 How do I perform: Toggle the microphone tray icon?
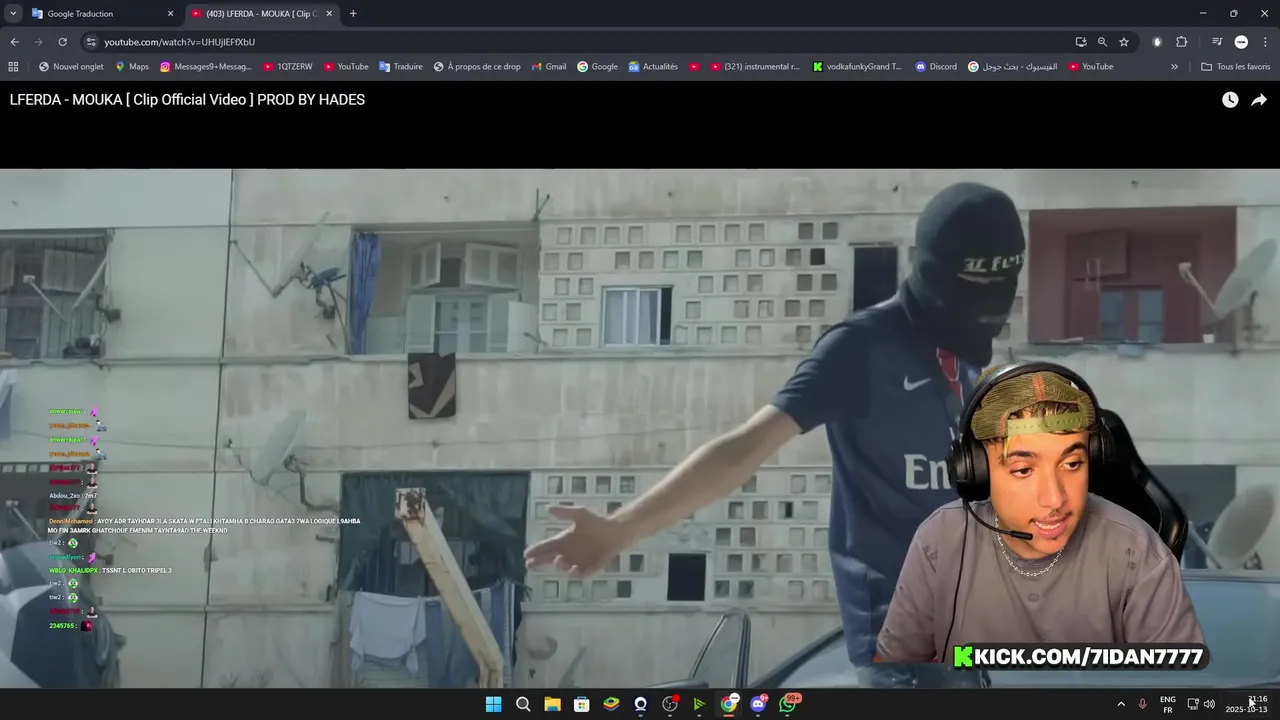(x=1142, y=704)
